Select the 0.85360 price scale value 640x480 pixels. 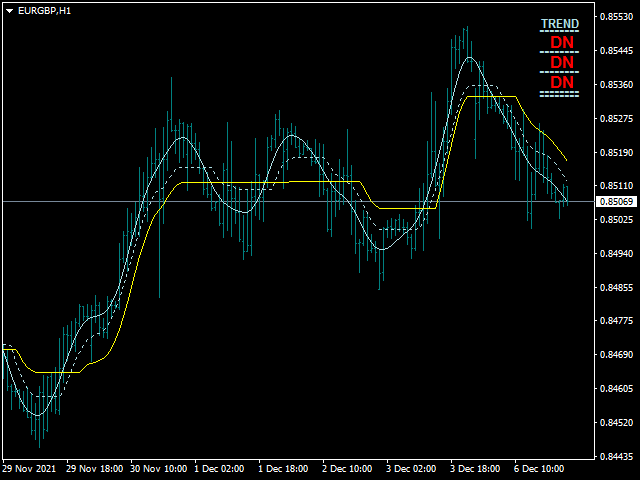[616, 84]
